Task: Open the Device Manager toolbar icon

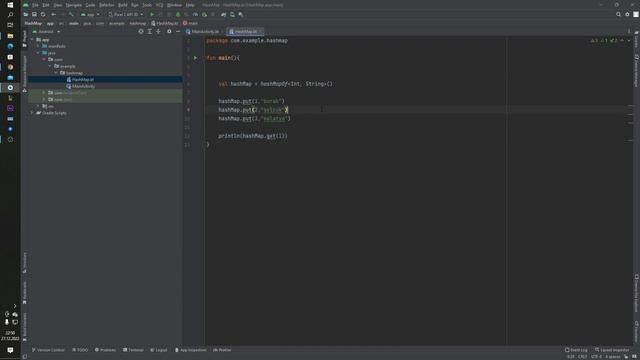Action: [x=232, y=14]
